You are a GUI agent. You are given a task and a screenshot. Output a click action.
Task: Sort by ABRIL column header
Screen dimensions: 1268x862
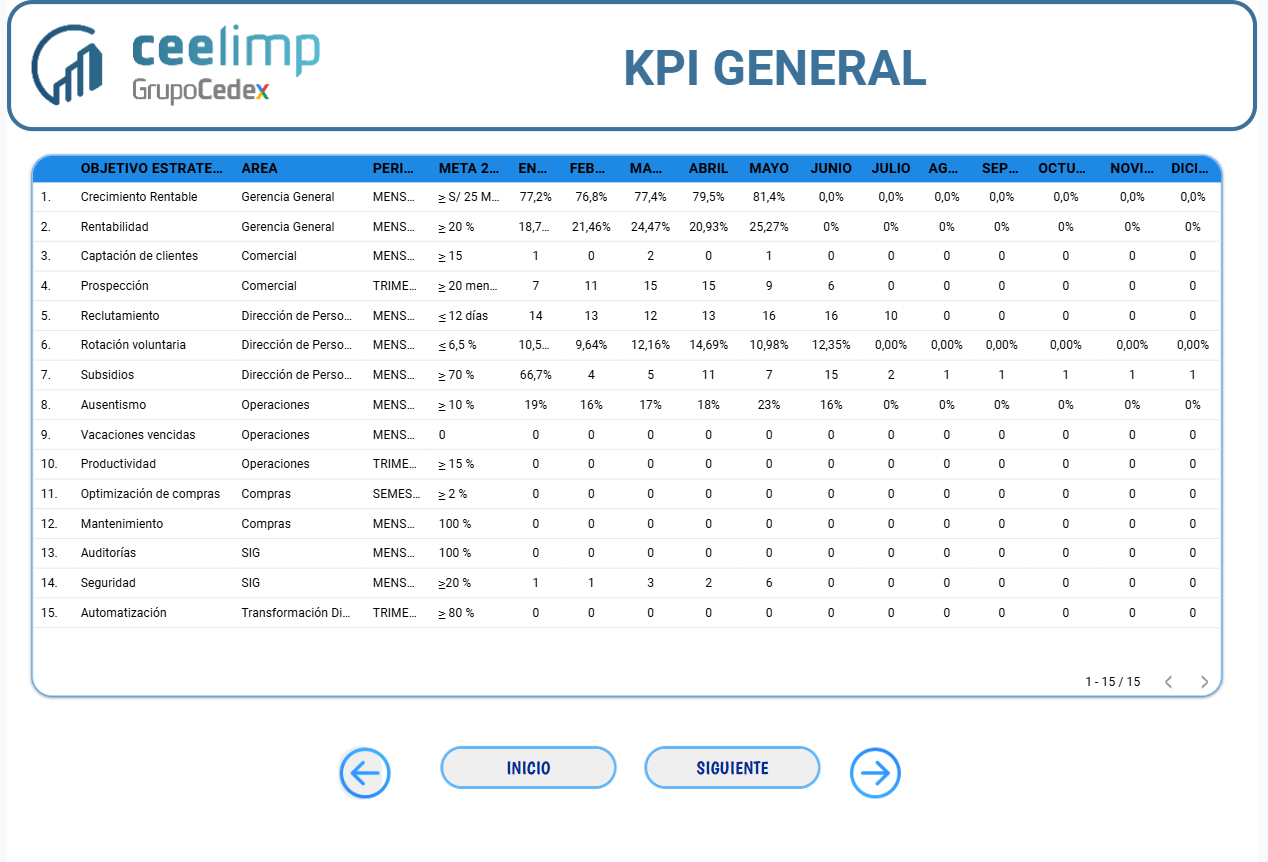(708, 168)
